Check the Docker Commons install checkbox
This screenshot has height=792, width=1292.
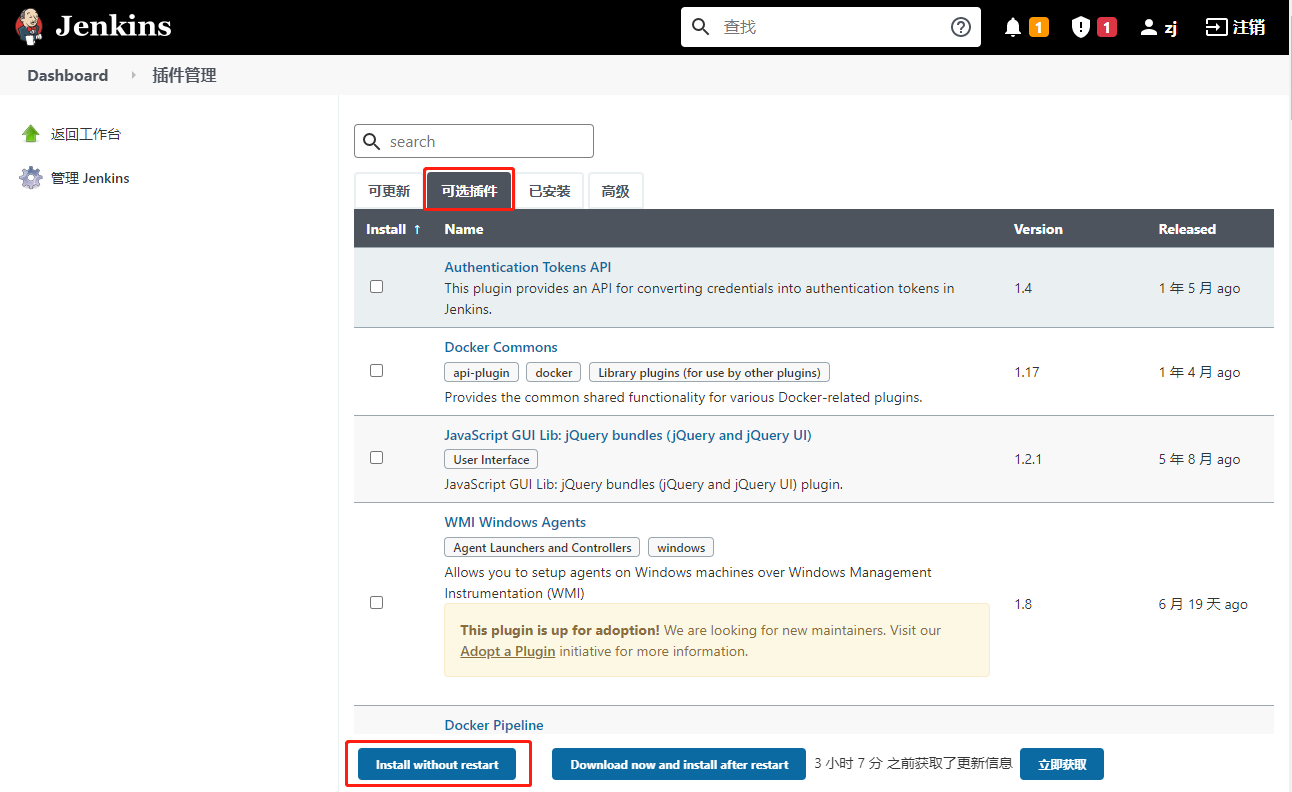pyautogui.click(x=376, y=370)
